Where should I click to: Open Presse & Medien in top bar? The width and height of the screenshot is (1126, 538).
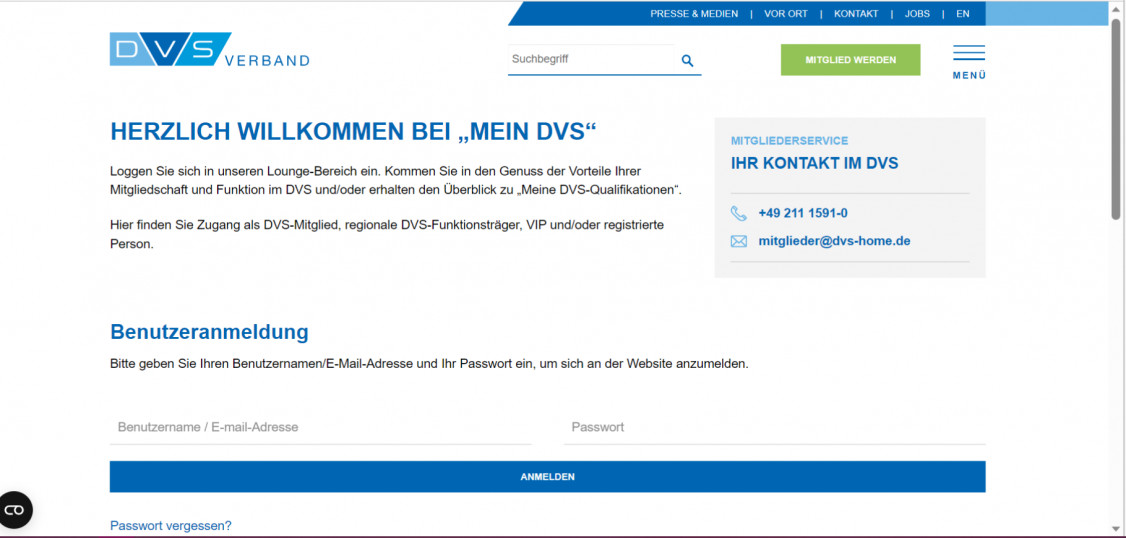pos(694,14)
